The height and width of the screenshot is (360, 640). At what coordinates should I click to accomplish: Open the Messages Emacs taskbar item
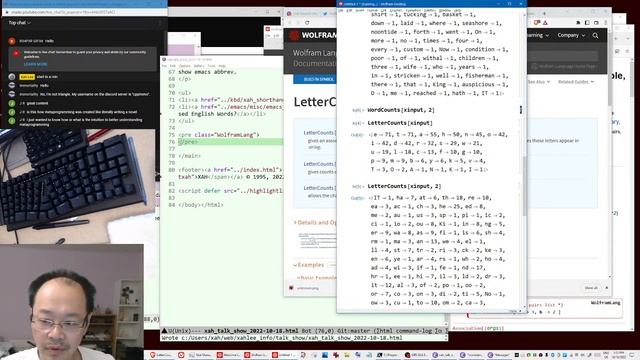pyautogui.click(x=500, y=355)
